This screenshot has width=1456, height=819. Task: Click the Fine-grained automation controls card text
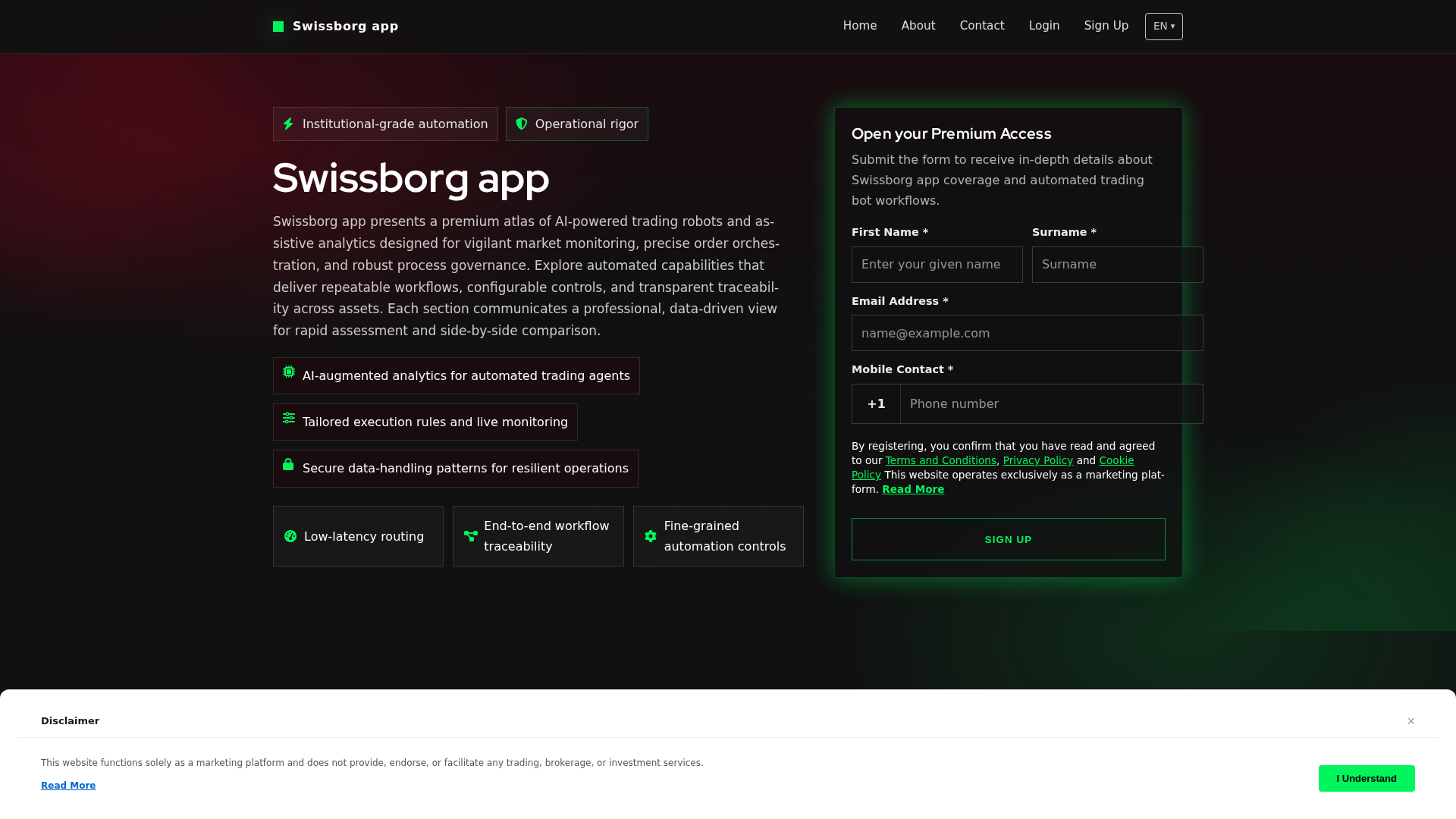[x=725, y=536]
